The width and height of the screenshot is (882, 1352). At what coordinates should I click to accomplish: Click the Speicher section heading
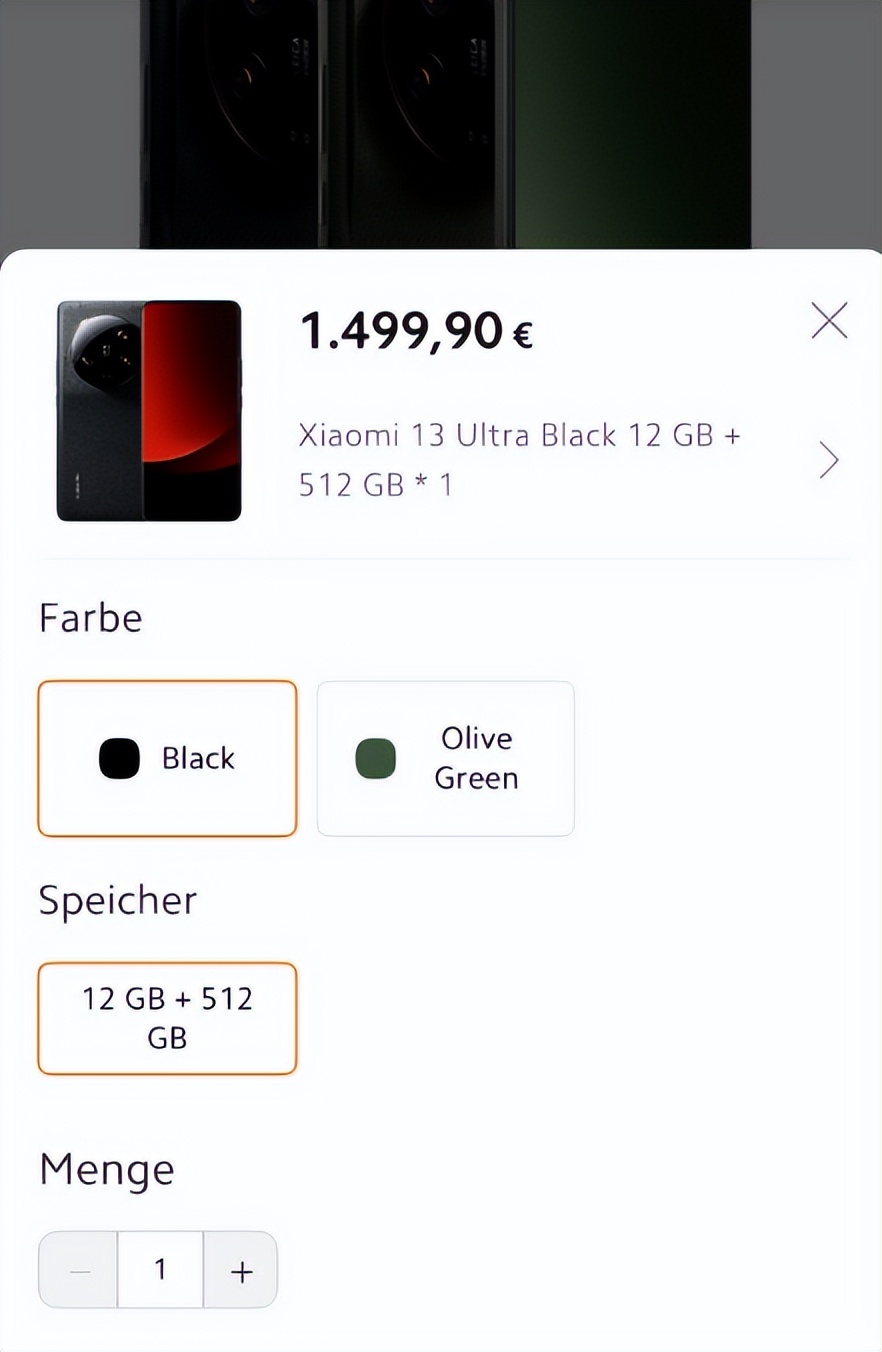point(117,900)
